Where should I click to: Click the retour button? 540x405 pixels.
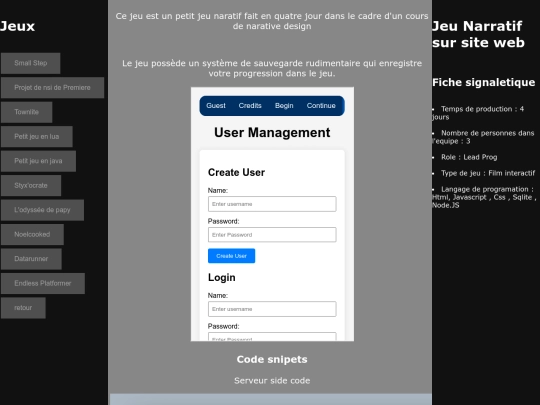click(x=23, y=308)
